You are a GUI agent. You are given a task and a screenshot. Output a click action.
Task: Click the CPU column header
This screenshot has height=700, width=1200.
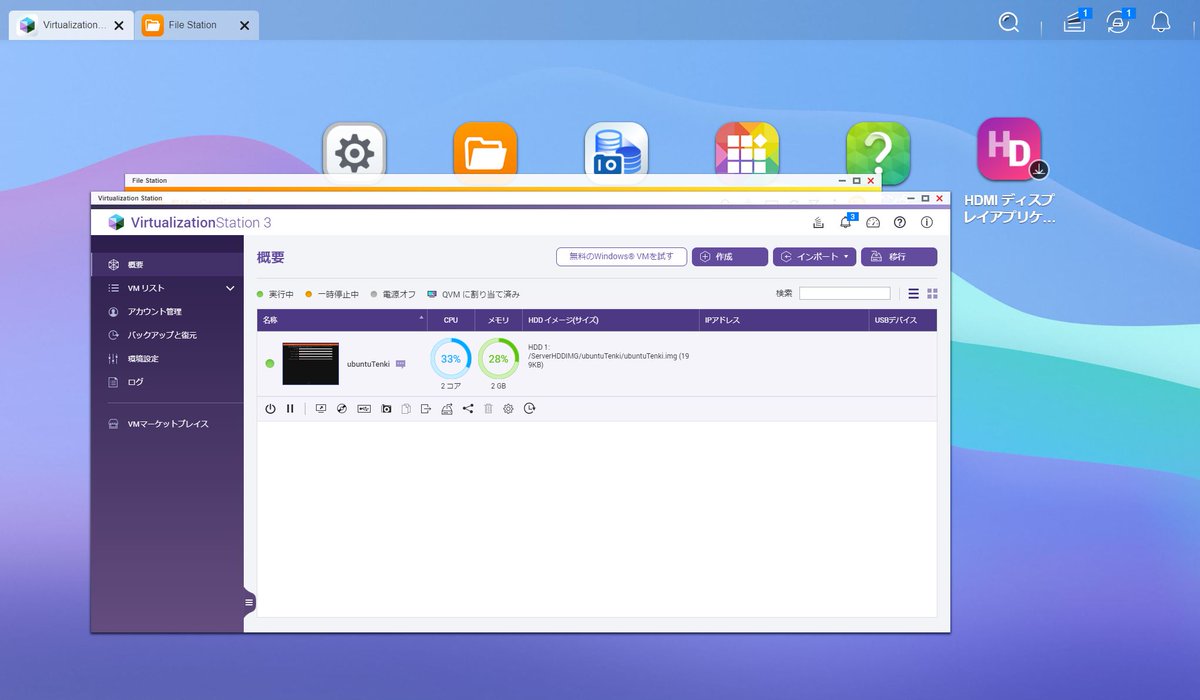pyautogui.click(x=451, y=320)
